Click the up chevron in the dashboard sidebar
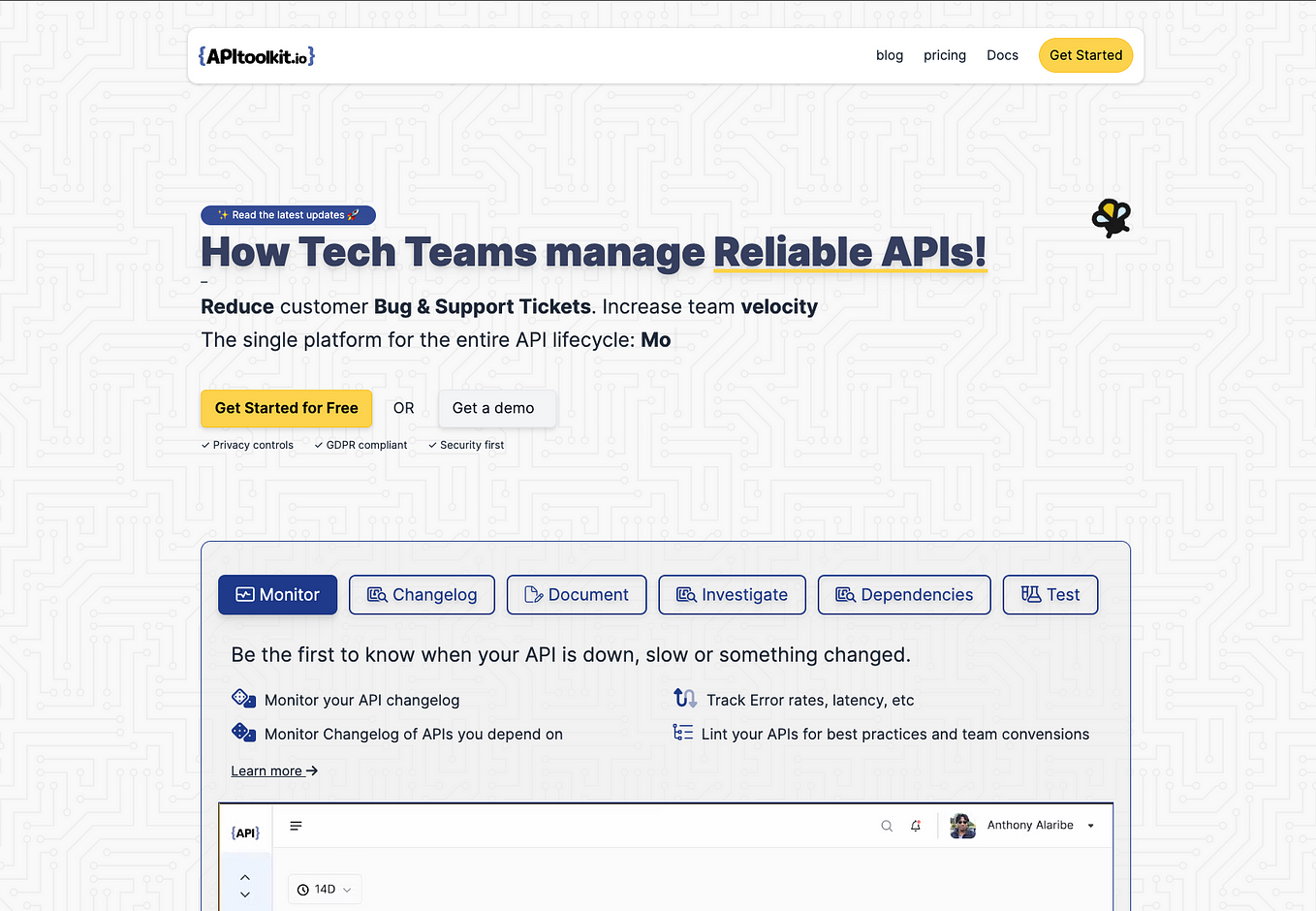1316x911 pixels. [x=245, y=875]
